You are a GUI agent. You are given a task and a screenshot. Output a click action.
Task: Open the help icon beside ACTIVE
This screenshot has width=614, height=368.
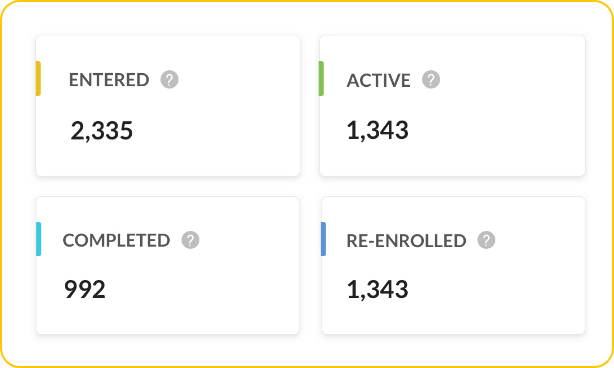point(431,79)
